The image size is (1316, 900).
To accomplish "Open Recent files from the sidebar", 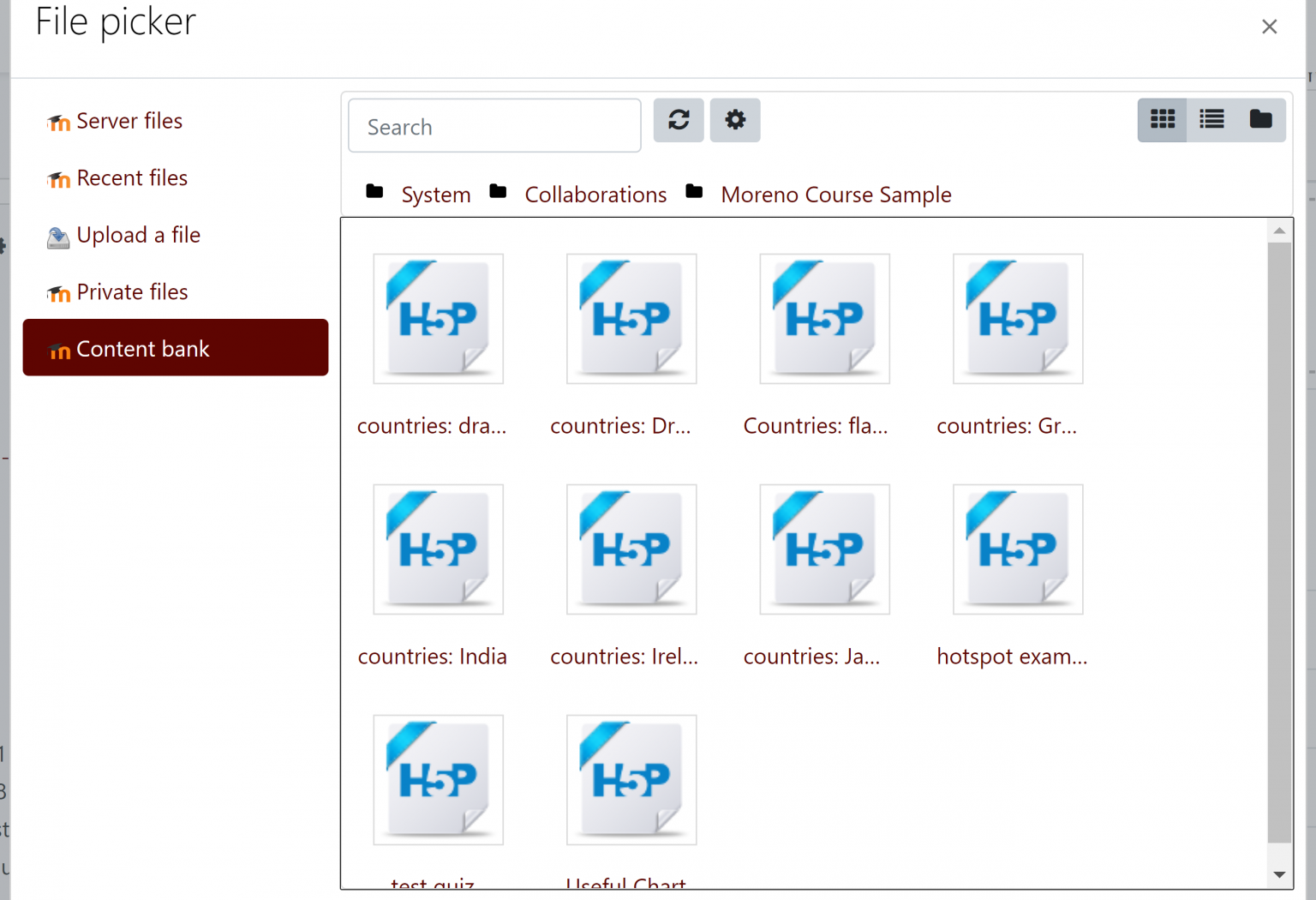I will point(132,178).
